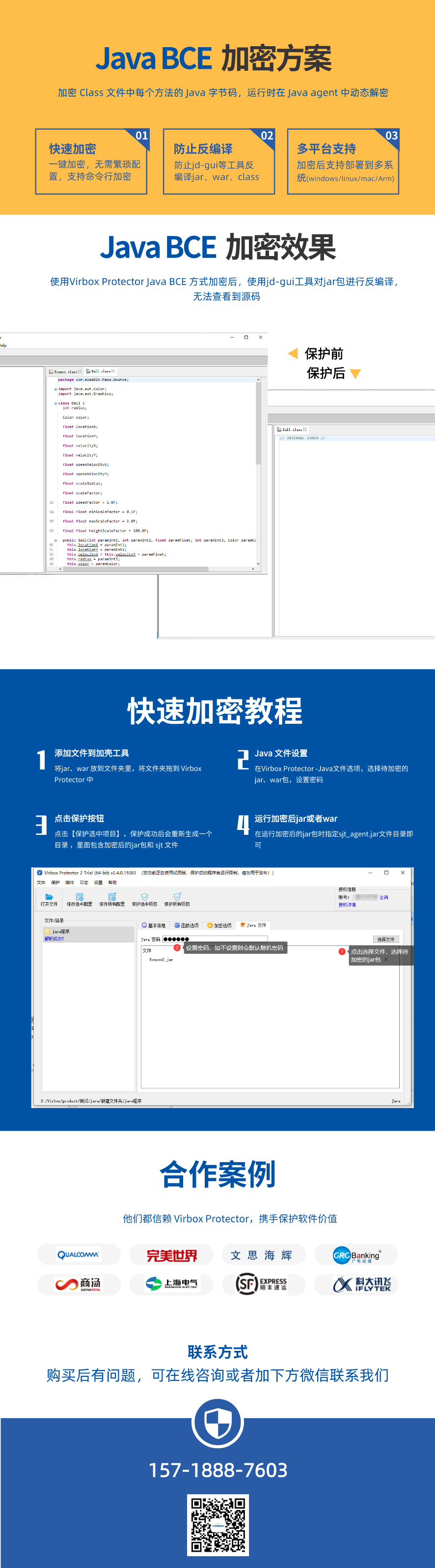Click the locationX underlined field reference
The height and width of the screenshot is (1568, 435).
(x=87, y=545)
